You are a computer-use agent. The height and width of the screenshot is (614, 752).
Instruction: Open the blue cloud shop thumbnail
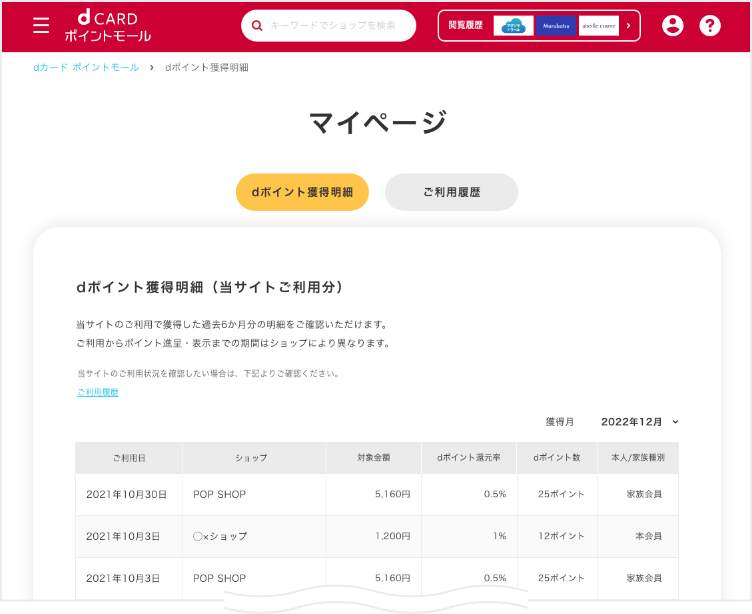coord(514,26)
